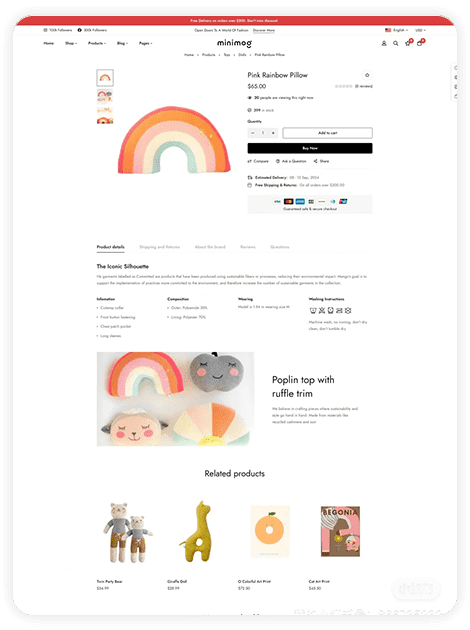This screenshot has height=630, width=470.
Task: Click the Share icon
Action: (315, 161)
